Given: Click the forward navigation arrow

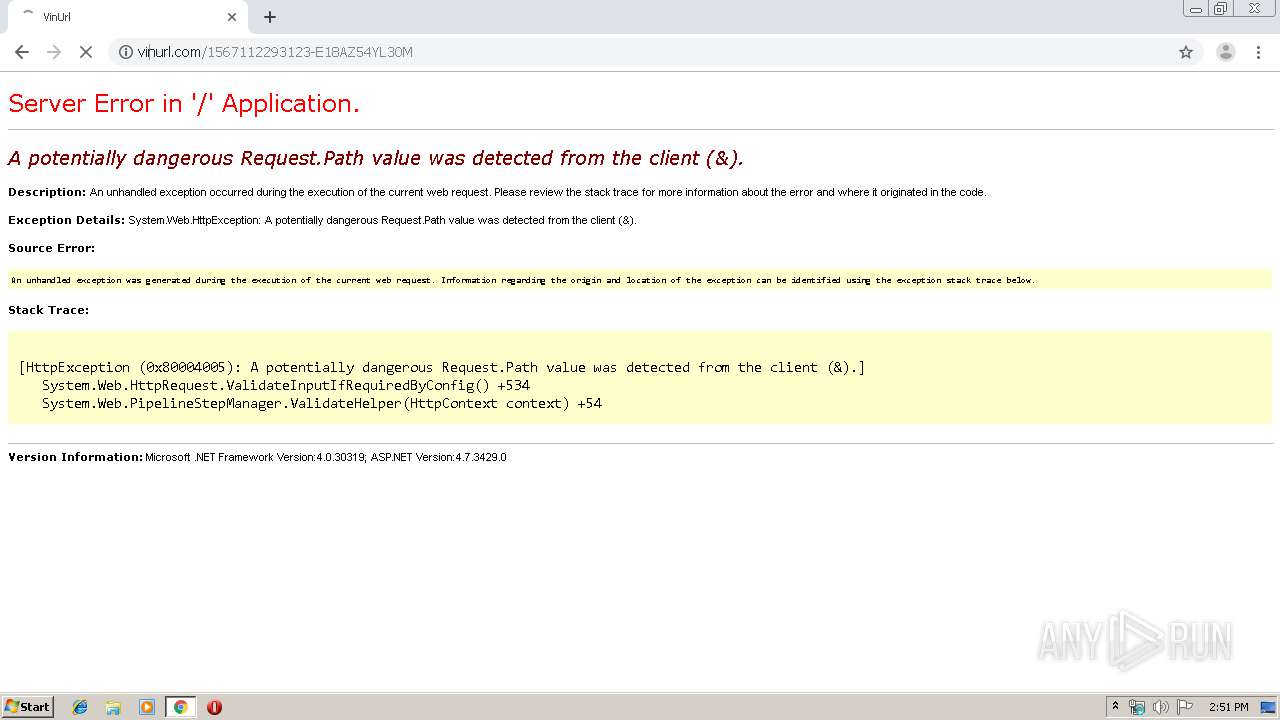Looking at the screenshot, I should (x=54, y=52).
